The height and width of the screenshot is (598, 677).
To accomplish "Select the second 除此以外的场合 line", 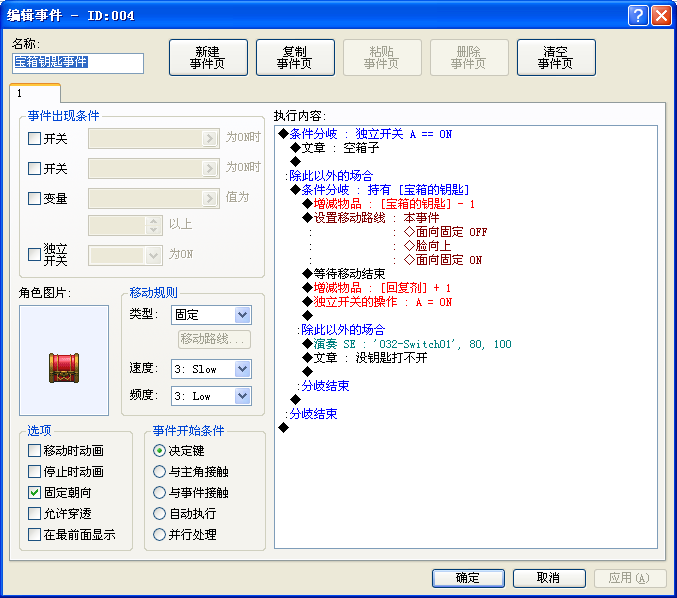I will pyautogui.click(x=341, y=330).
